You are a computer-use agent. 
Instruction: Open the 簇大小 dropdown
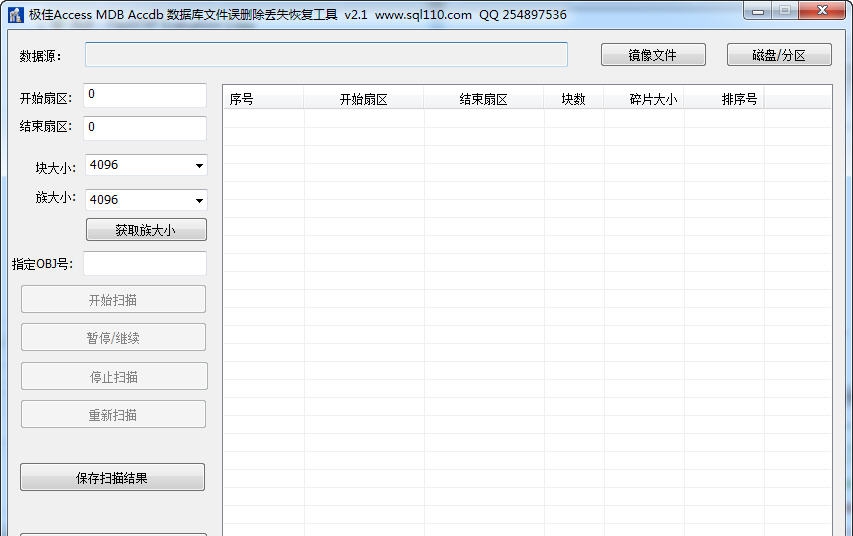(x=146, y=200)
